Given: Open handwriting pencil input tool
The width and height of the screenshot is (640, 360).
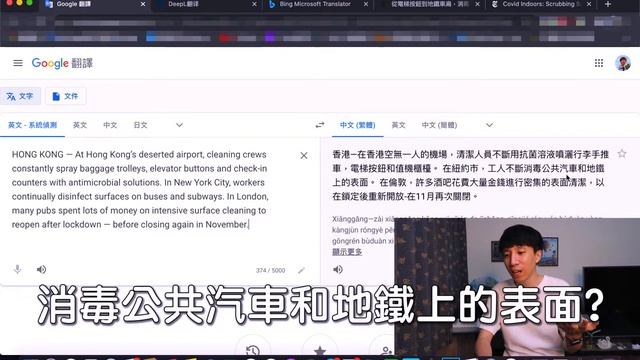Looking at the screenshot, I should coord(301,270).
